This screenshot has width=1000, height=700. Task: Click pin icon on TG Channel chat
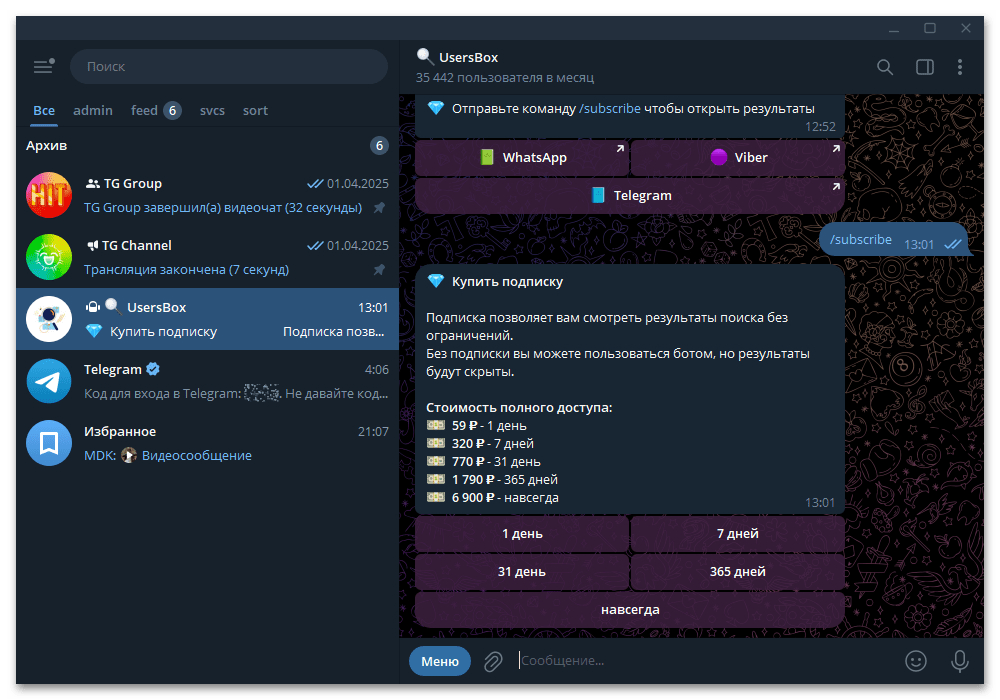[x=379, y=270]
